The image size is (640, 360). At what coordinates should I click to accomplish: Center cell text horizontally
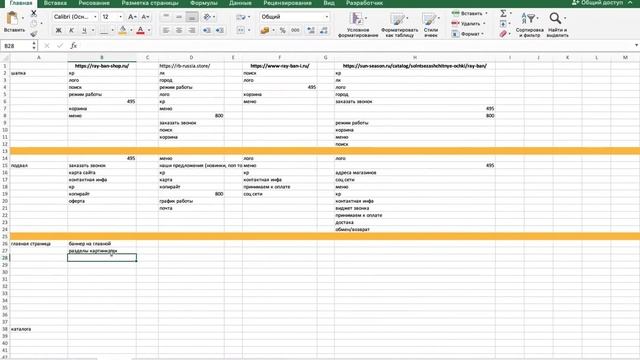[x=179, y=31]
